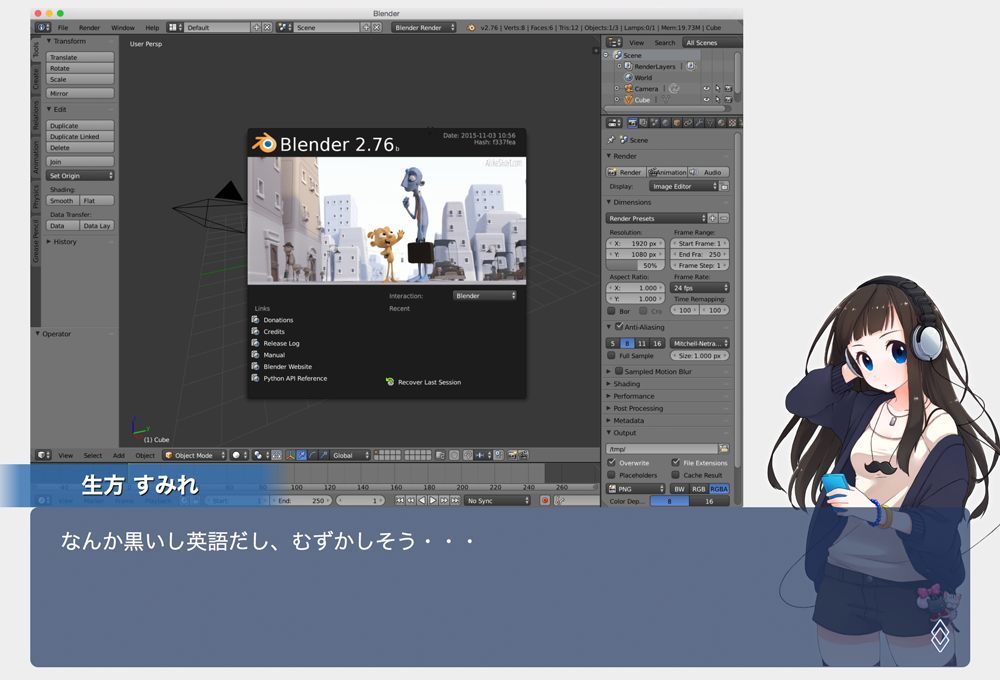
Task: Click the render properties camera tab icon
Action: (632, 122)
